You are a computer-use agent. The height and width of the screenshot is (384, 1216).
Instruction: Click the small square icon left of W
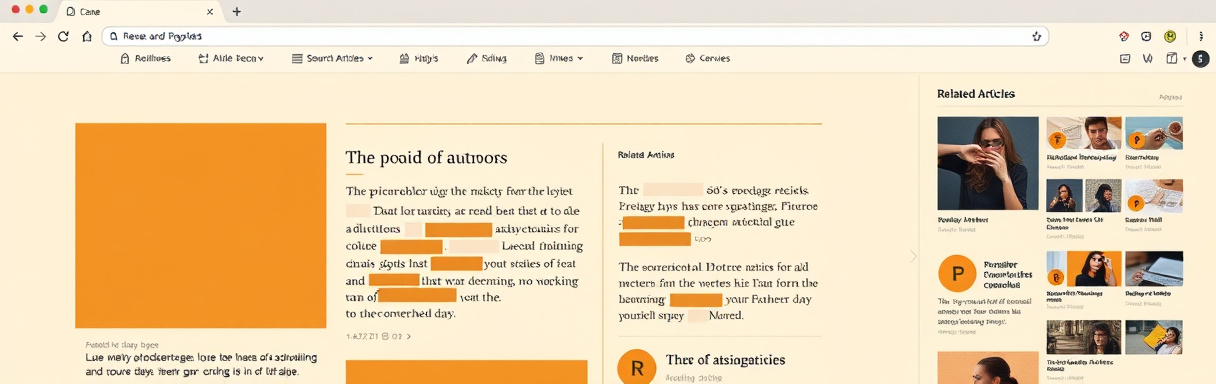click(1125, 59)
